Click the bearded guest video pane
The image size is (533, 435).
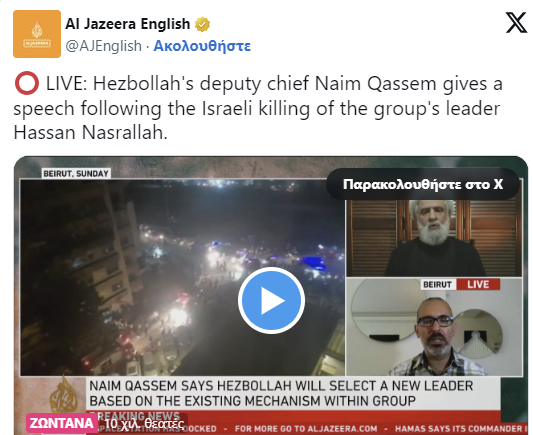tap(434, 238)
